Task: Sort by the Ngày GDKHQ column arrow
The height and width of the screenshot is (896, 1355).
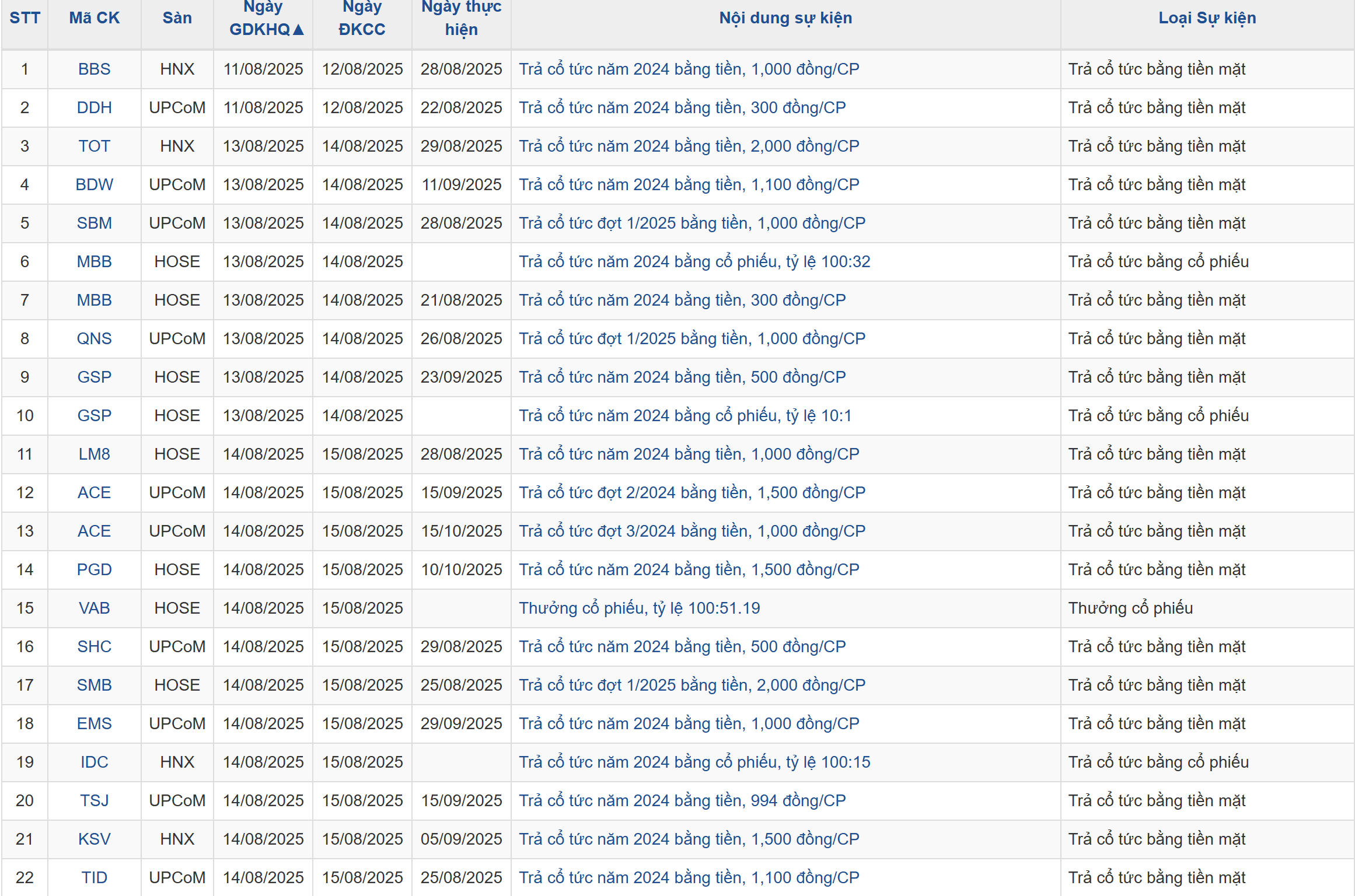Action: click(298, 30)
